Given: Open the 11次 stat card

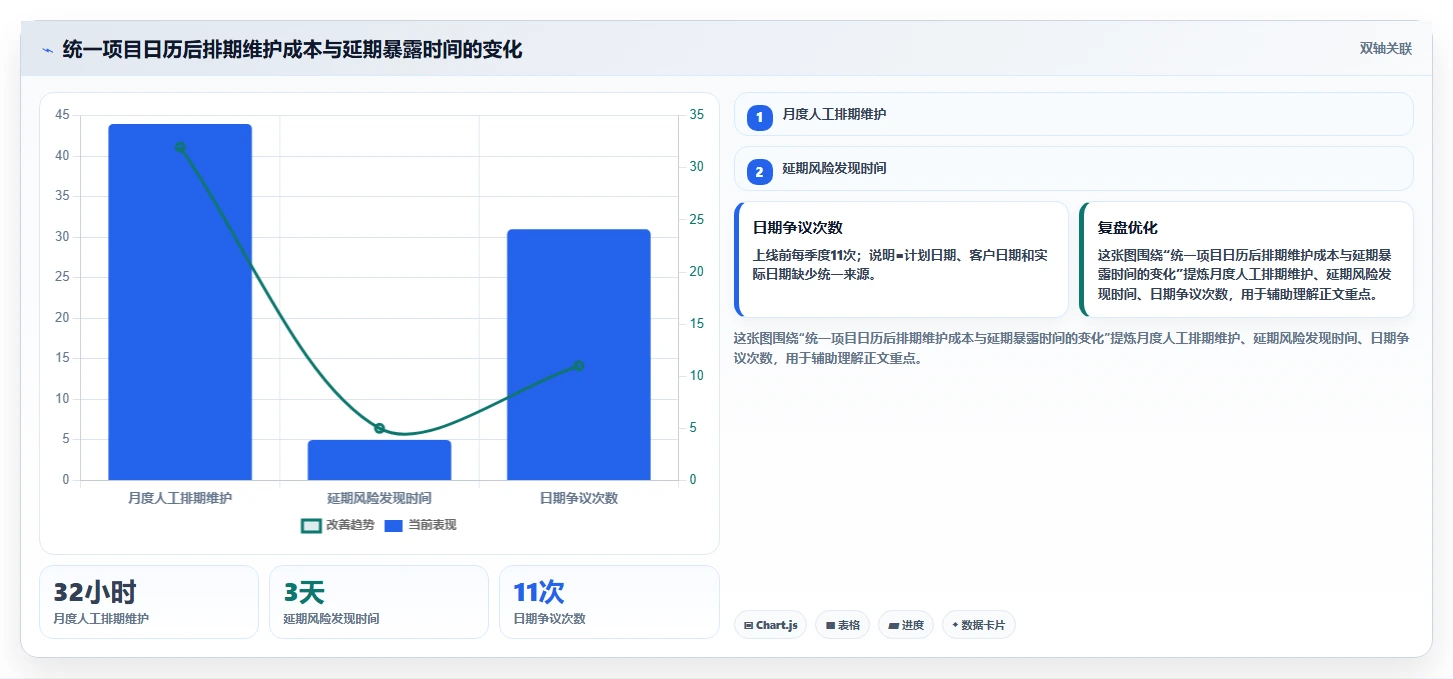Looking at the screenshot, I should 609,602.
